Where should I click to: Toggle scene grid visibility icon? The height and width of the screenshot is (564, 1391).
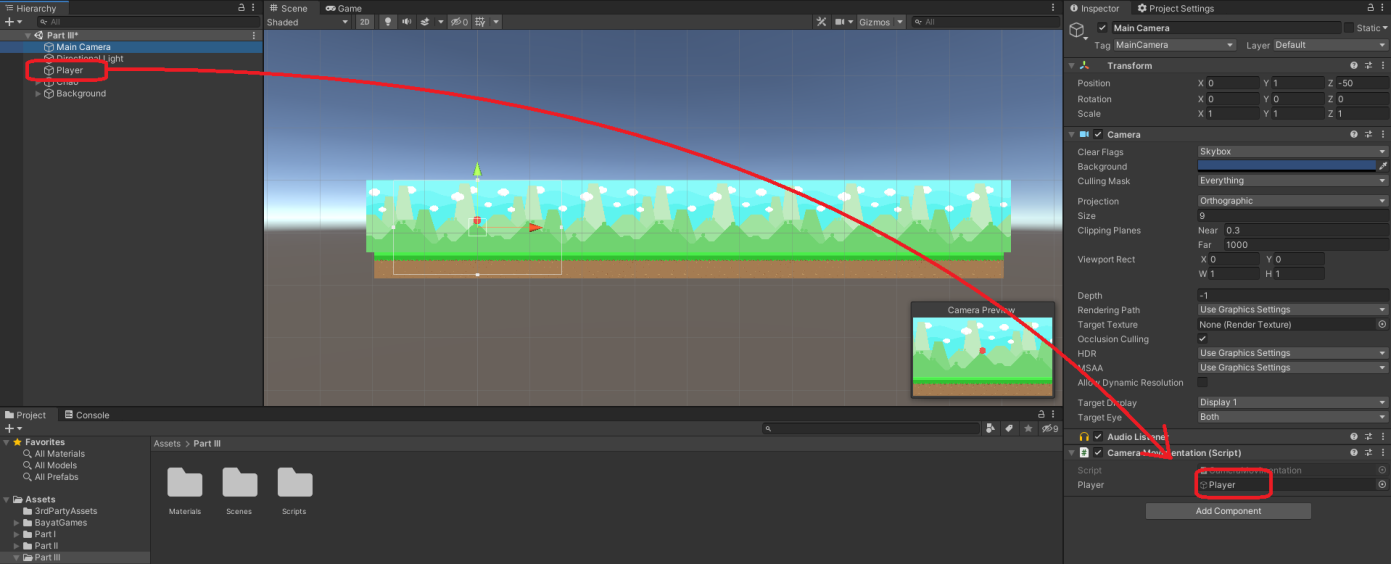pos(482,22)
